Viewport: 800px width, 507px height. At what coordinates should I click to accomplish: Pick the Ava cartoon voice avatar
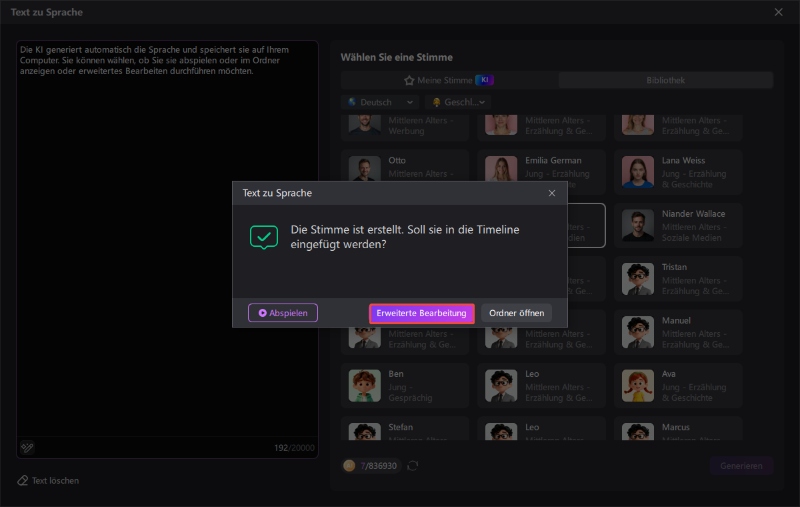(x=637, y=385)
